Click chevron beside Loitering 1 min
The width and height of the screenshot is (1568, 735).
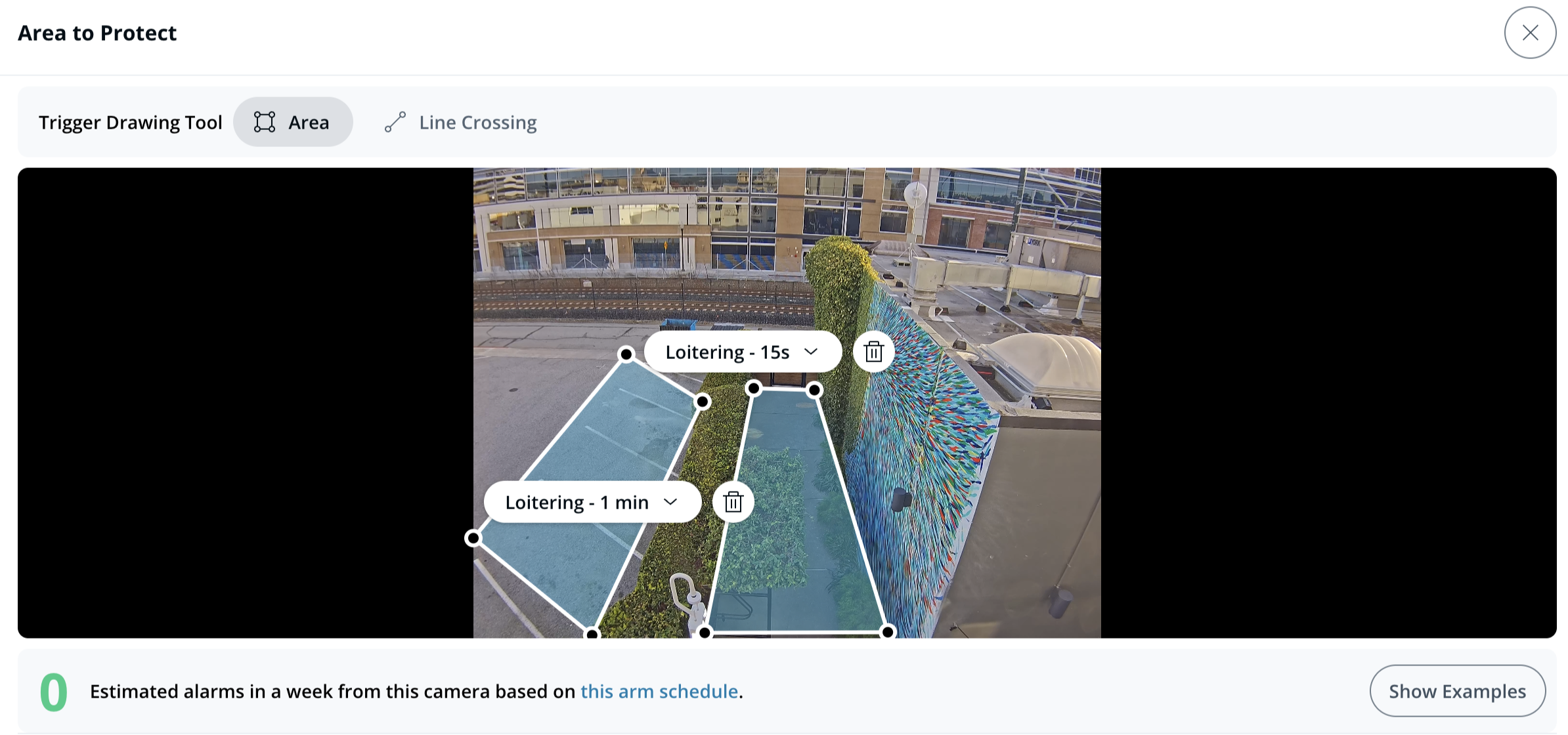pos(670,502)
